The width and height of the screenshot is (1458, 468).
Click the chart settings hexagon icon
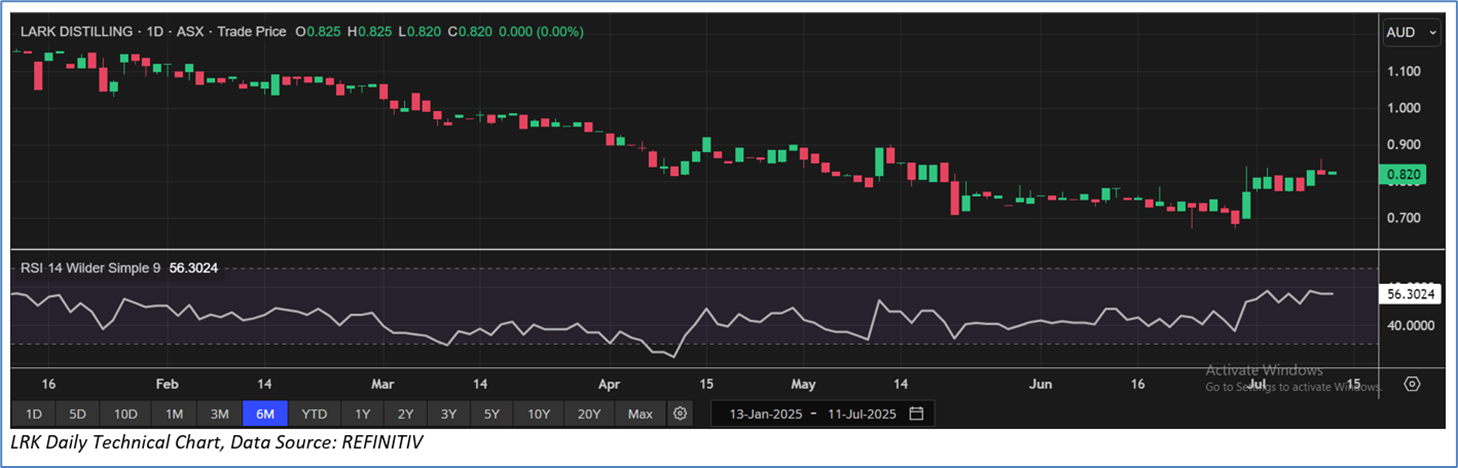pyautogui.click(x=1412, y=384)
